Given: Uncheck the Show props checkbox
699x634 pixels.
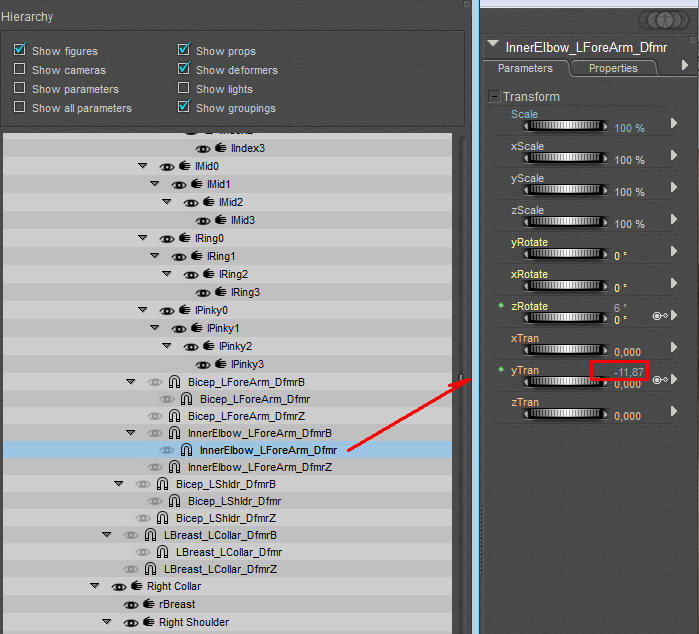Looking at the screenshot, I should point(184,49).
